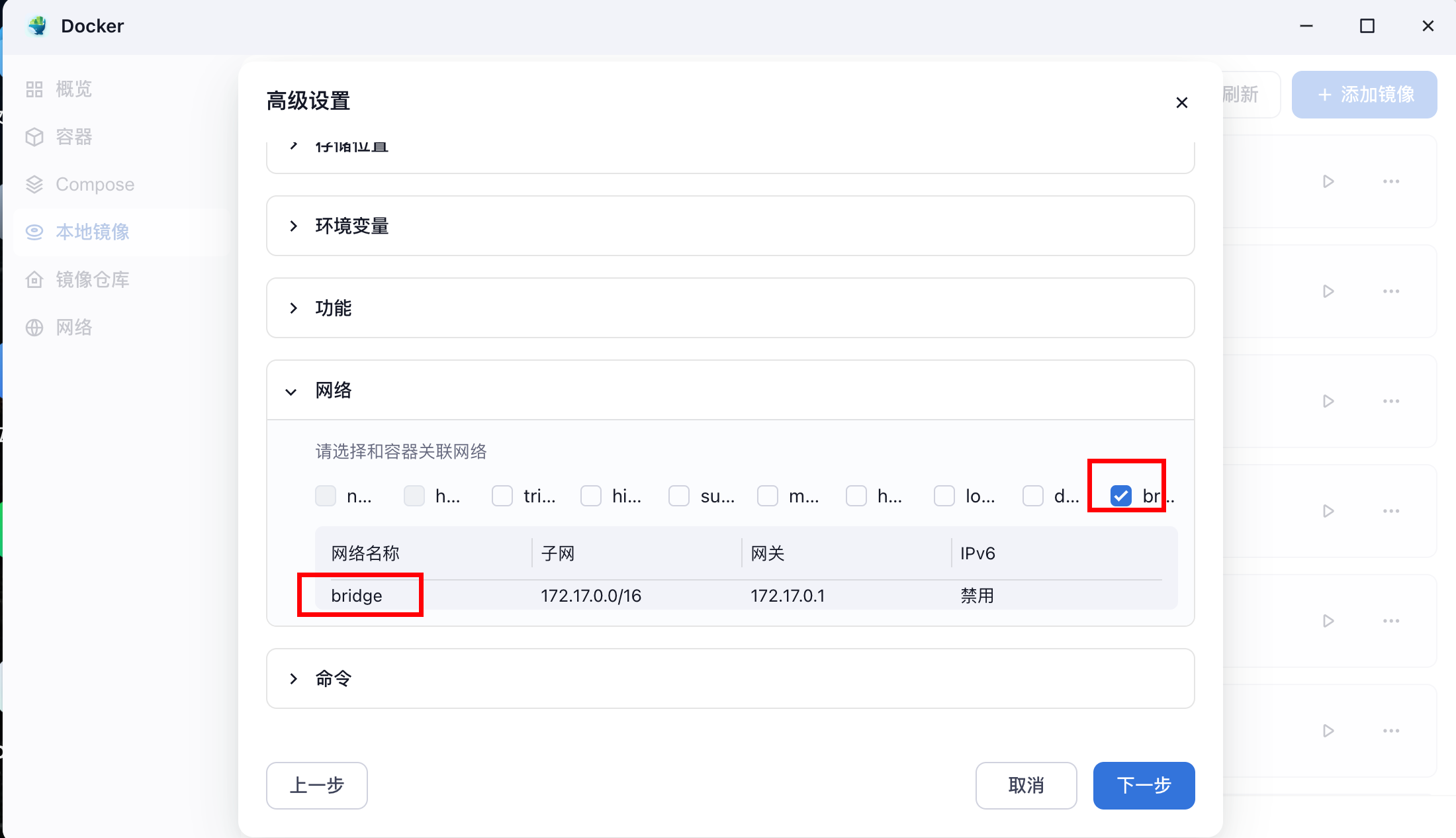Click the Docker app logo icon
This screenshot has height=838, width=1456.
38,26
